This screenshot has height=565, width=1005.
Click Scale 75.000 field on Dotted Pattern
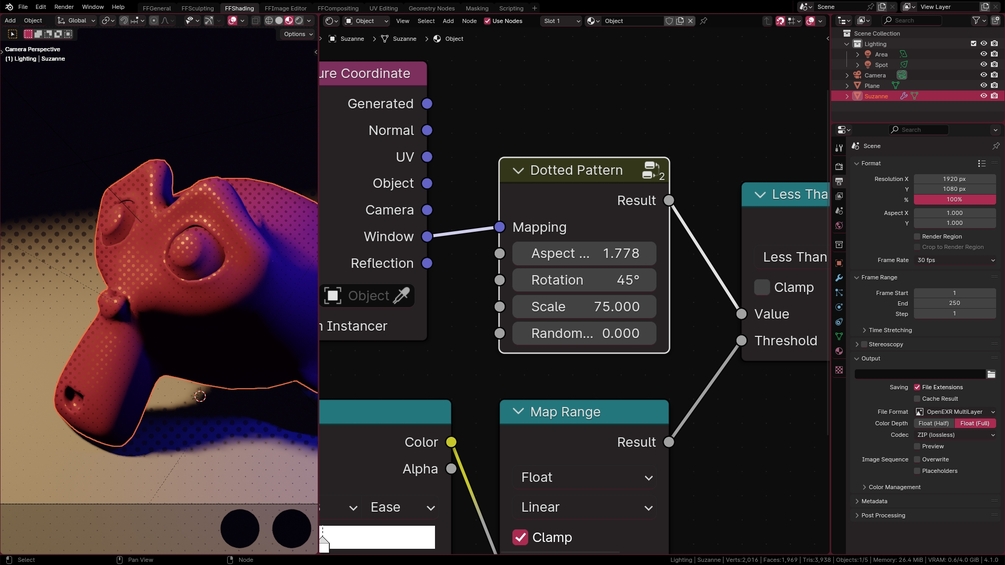pos(585,306)
